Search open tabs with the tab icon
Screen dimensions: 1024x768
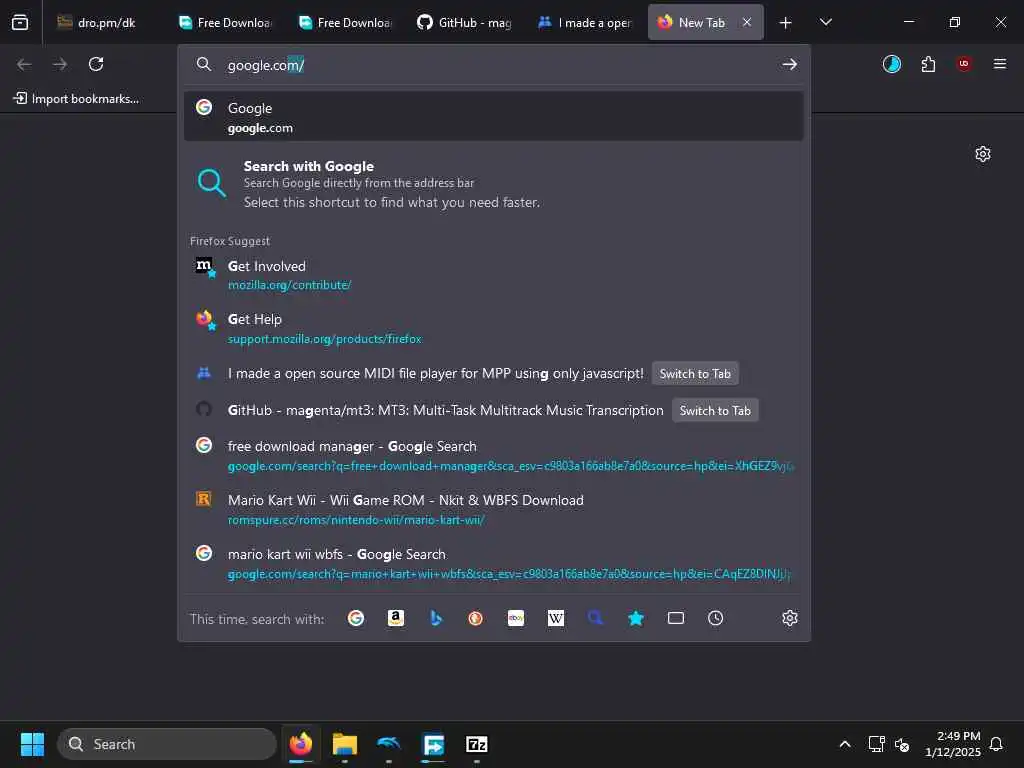[676, 618]
